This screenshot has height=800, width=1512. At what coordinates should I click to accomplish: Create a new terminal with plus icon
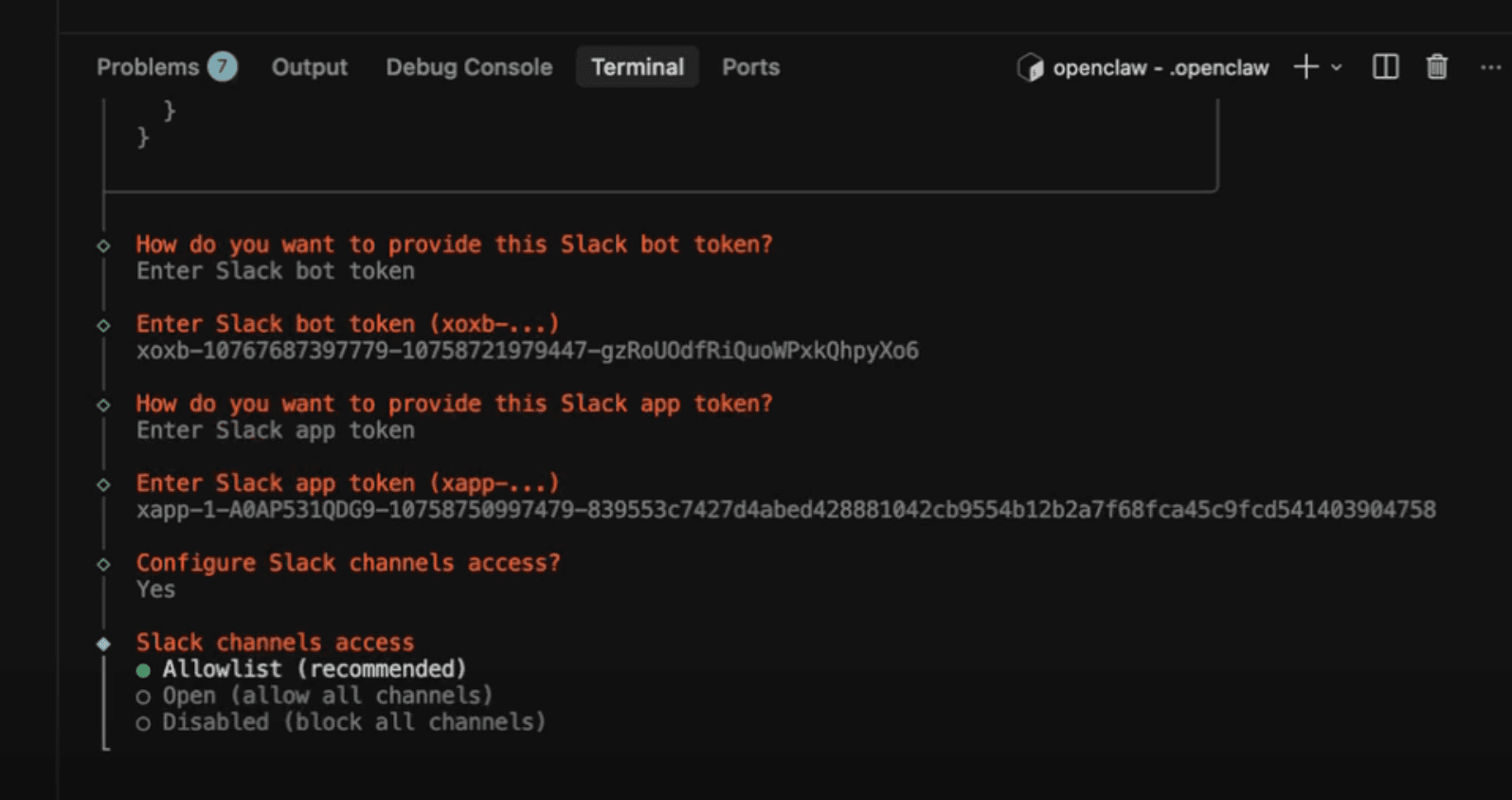[x=1305, y=67]
